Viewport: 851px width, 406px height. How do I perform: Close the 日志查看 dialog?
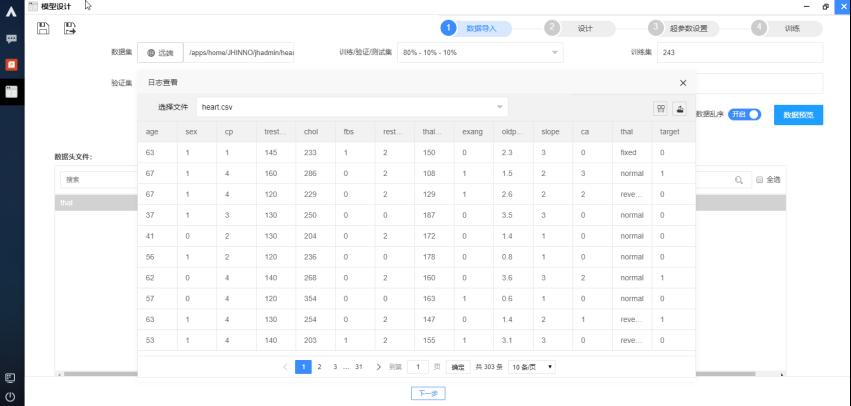coord(683,83)
